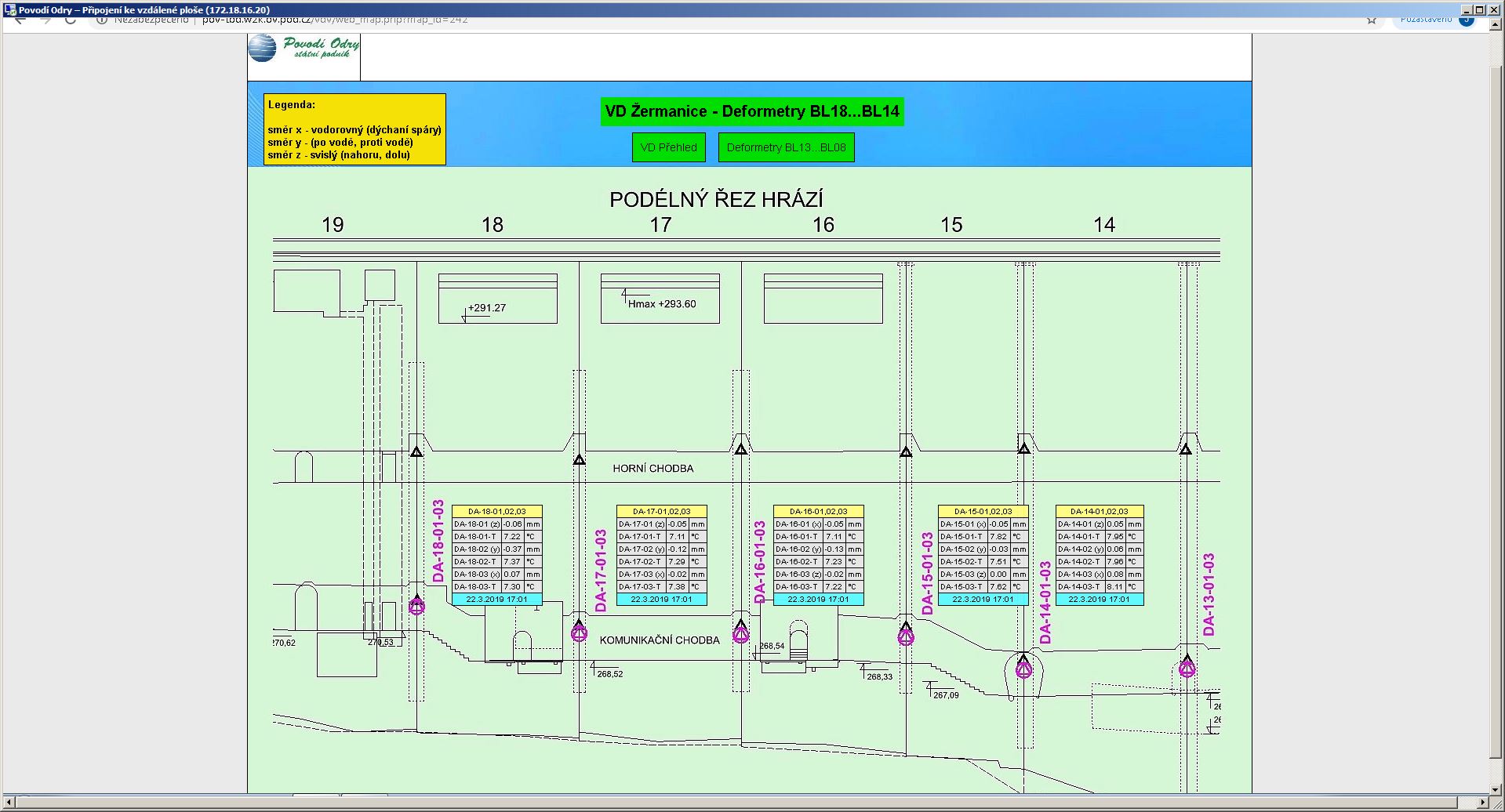Click the vertical magenta label DA-16-01-03
This screenshot has height=812, width=1505.
click(759, 562)
